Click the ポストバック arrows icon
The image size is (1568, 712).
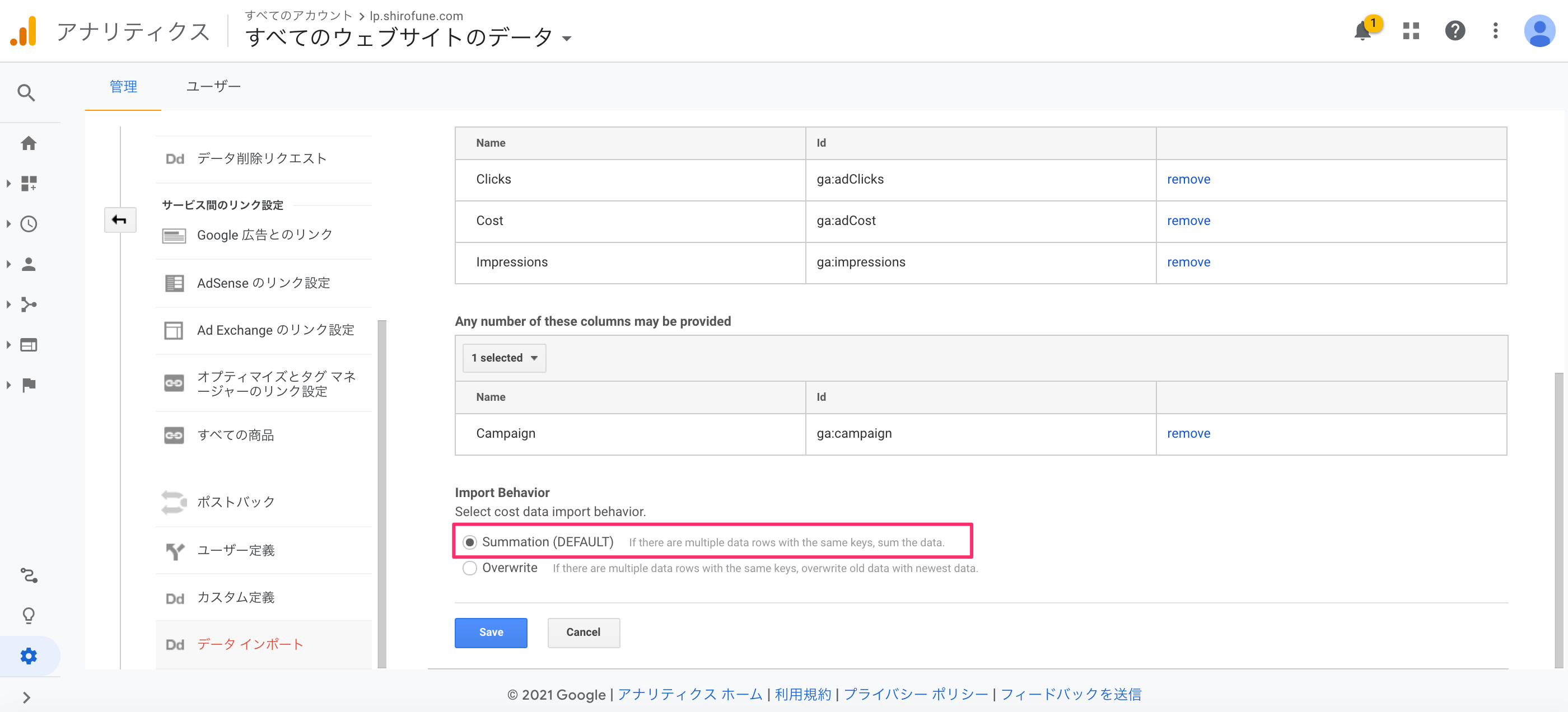174,502
